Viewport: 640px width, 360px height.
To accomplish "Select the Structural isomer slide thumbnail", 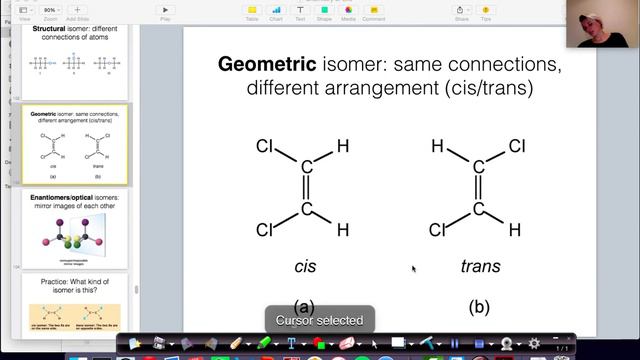I will 75,61.
